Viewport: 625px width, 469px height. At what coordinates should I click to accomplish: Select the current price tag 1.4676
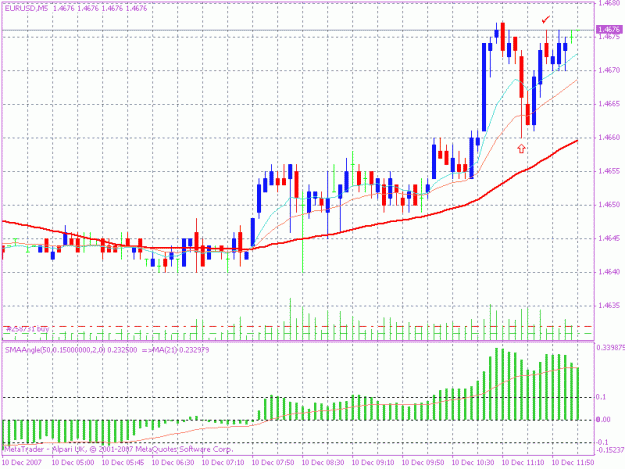609,29
